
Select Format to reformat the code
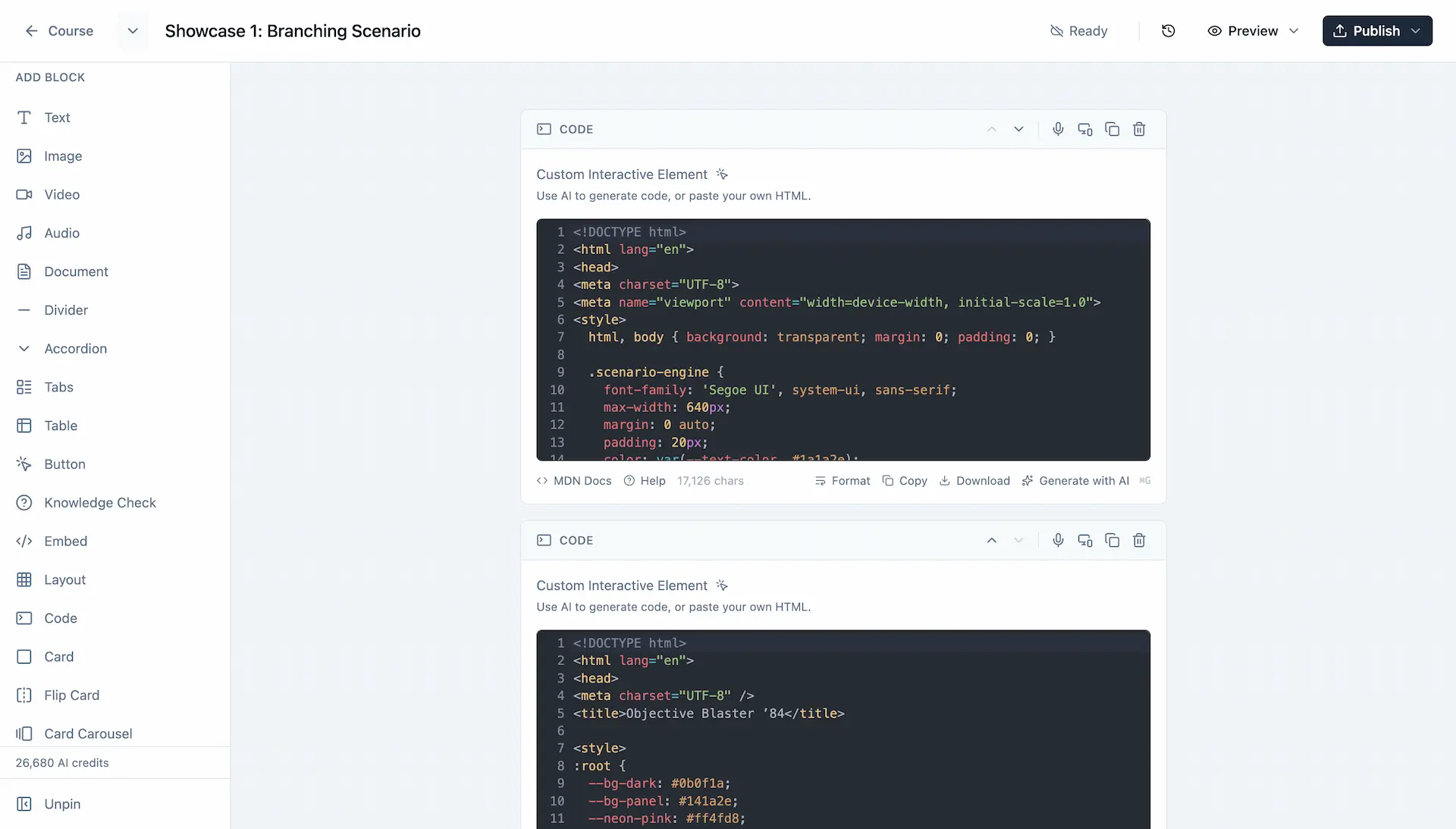click(x=842, y=480)
